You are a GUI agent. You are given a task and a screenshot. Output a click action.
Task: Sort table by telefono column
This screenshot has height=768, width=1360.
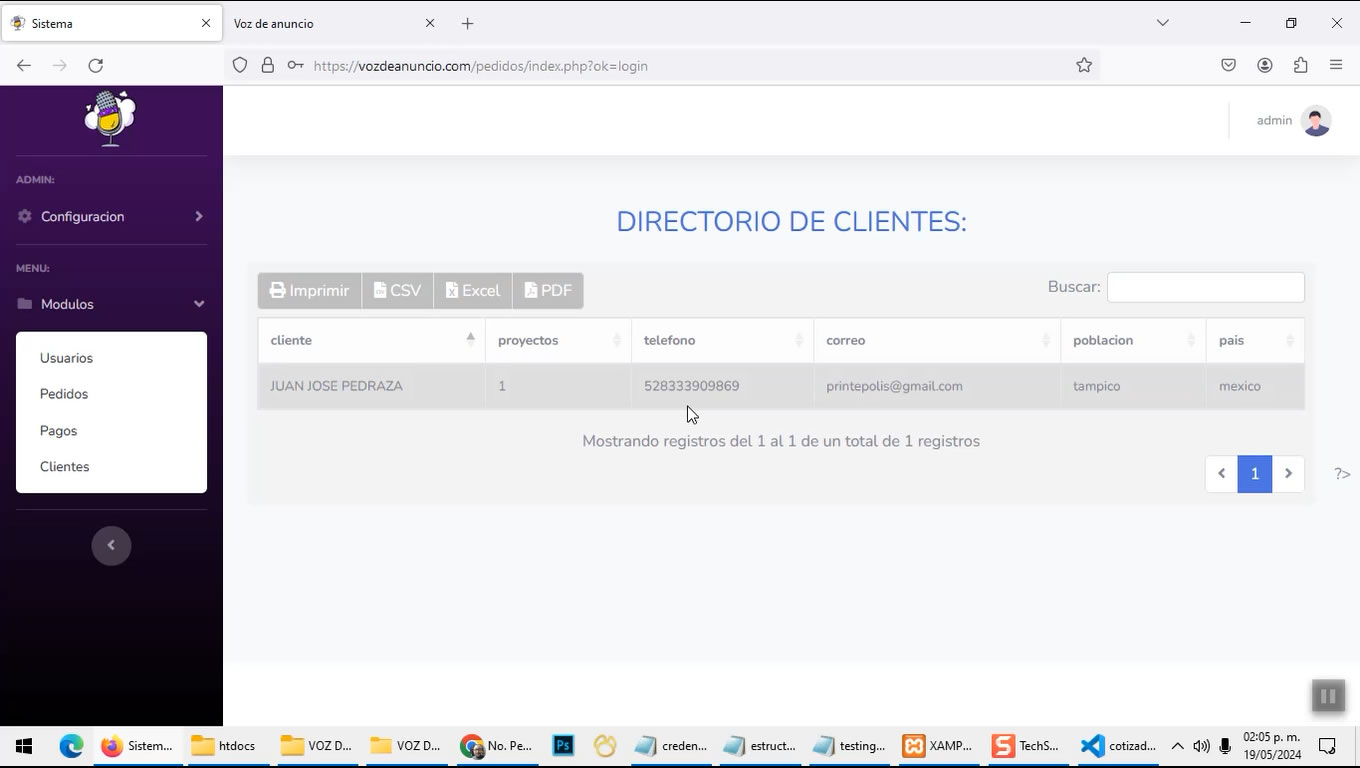(721, 340)
